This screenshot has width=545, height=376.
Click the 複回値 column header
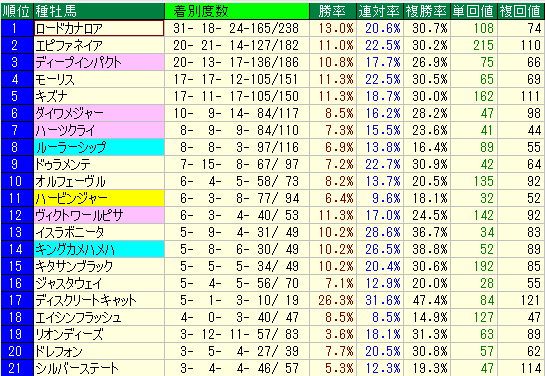tap(521, 11)
